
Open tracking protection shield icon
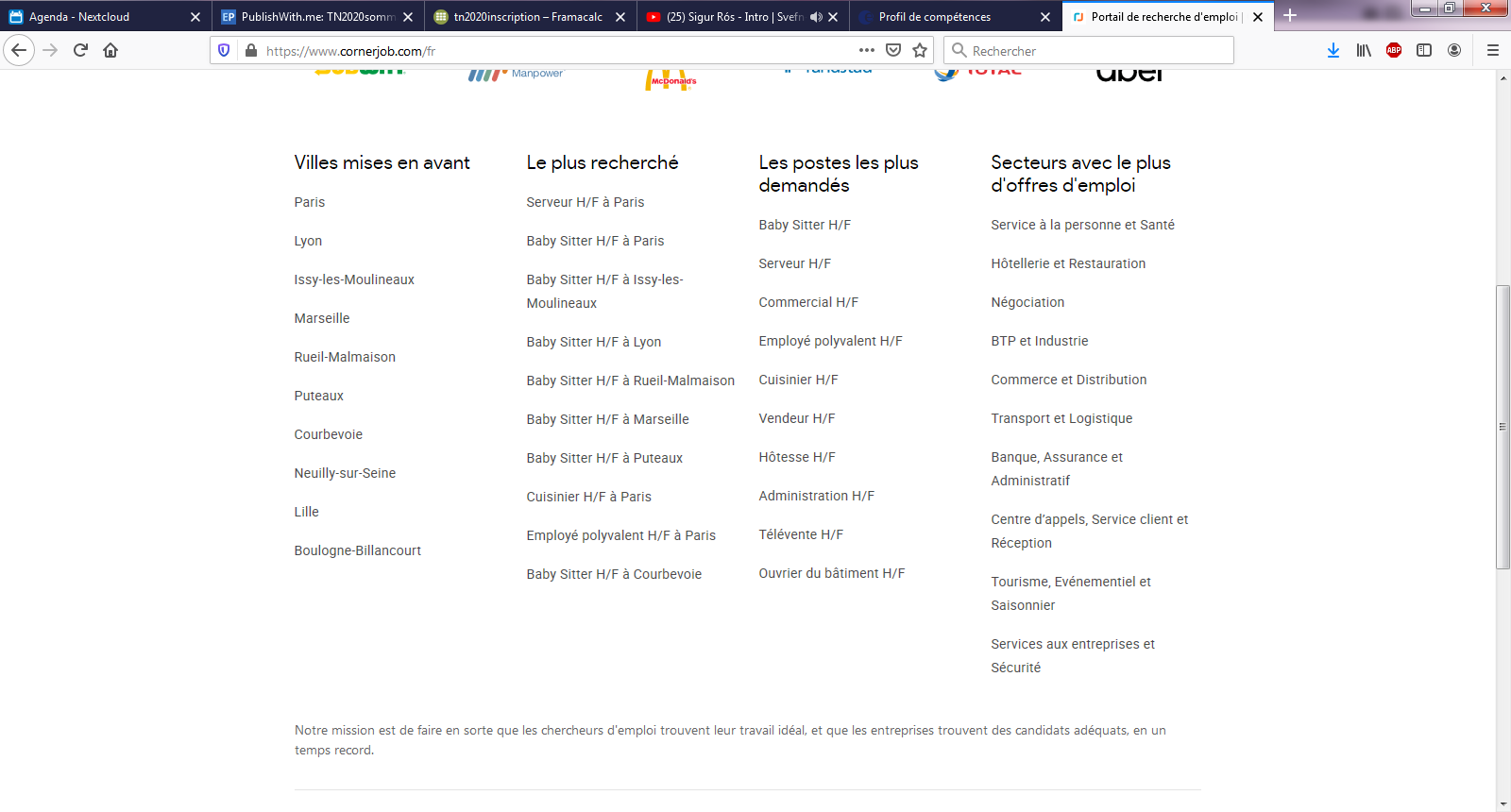tap(224, 50)
